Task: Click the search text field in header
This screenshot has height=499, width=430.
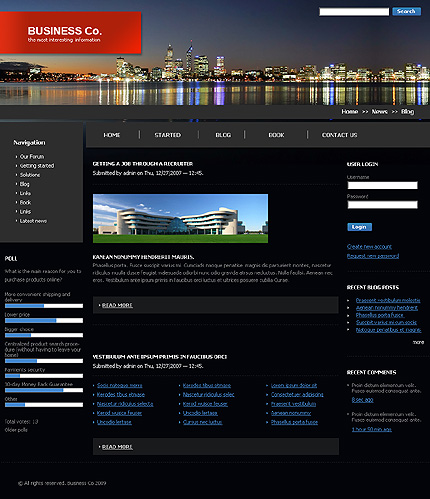Action: 354,12
